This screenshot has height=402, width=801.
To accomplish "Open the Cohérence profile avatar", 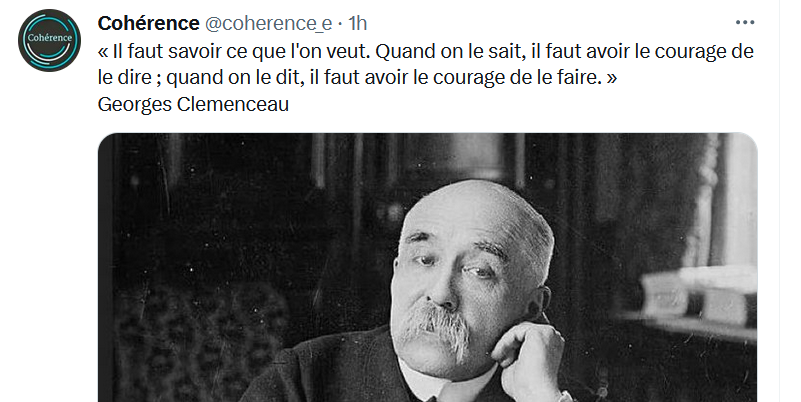I will coord(49,40).
